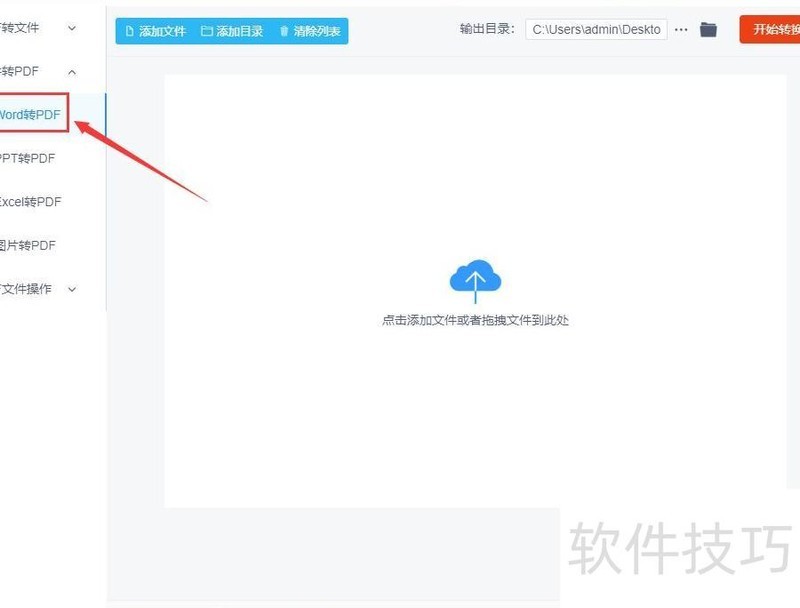800x608 pixels.
Task: Click the document icon on 添加文件 button
Action: point(131,31)
